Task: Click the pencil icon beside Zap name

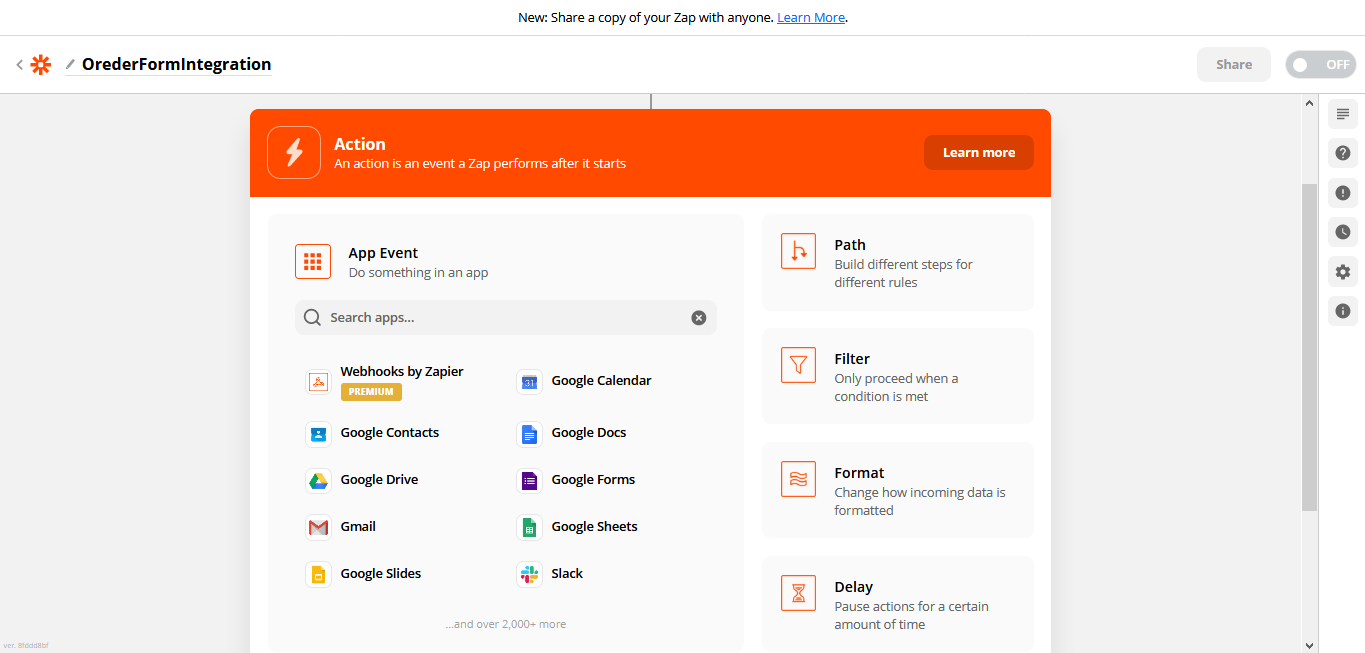Action: 70,65
